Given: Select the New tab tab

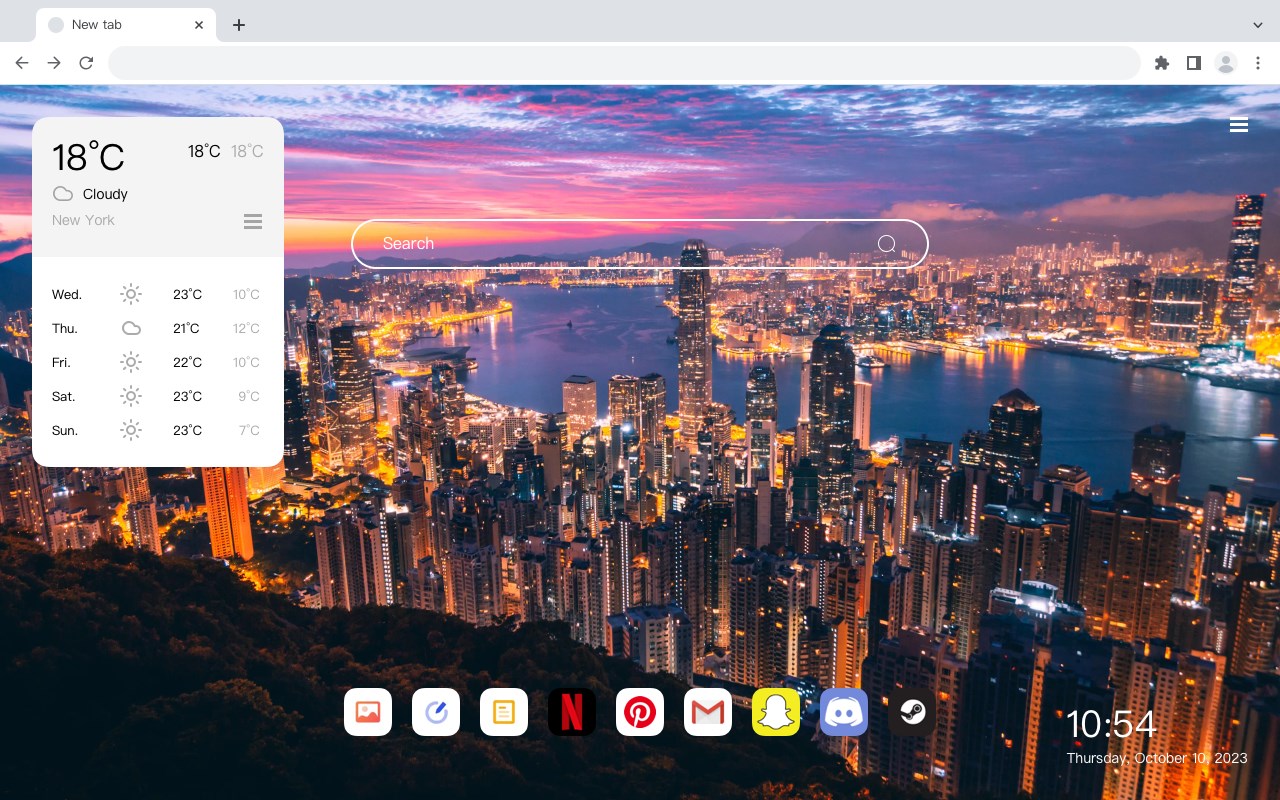Looking at the screenshot, I should (x=126, y=25).
